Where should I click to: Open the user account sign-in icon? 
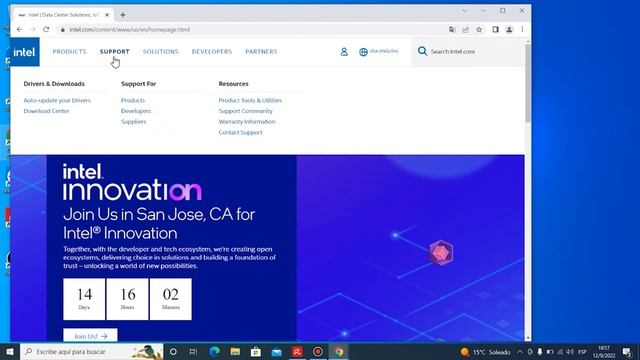(344, 52)
